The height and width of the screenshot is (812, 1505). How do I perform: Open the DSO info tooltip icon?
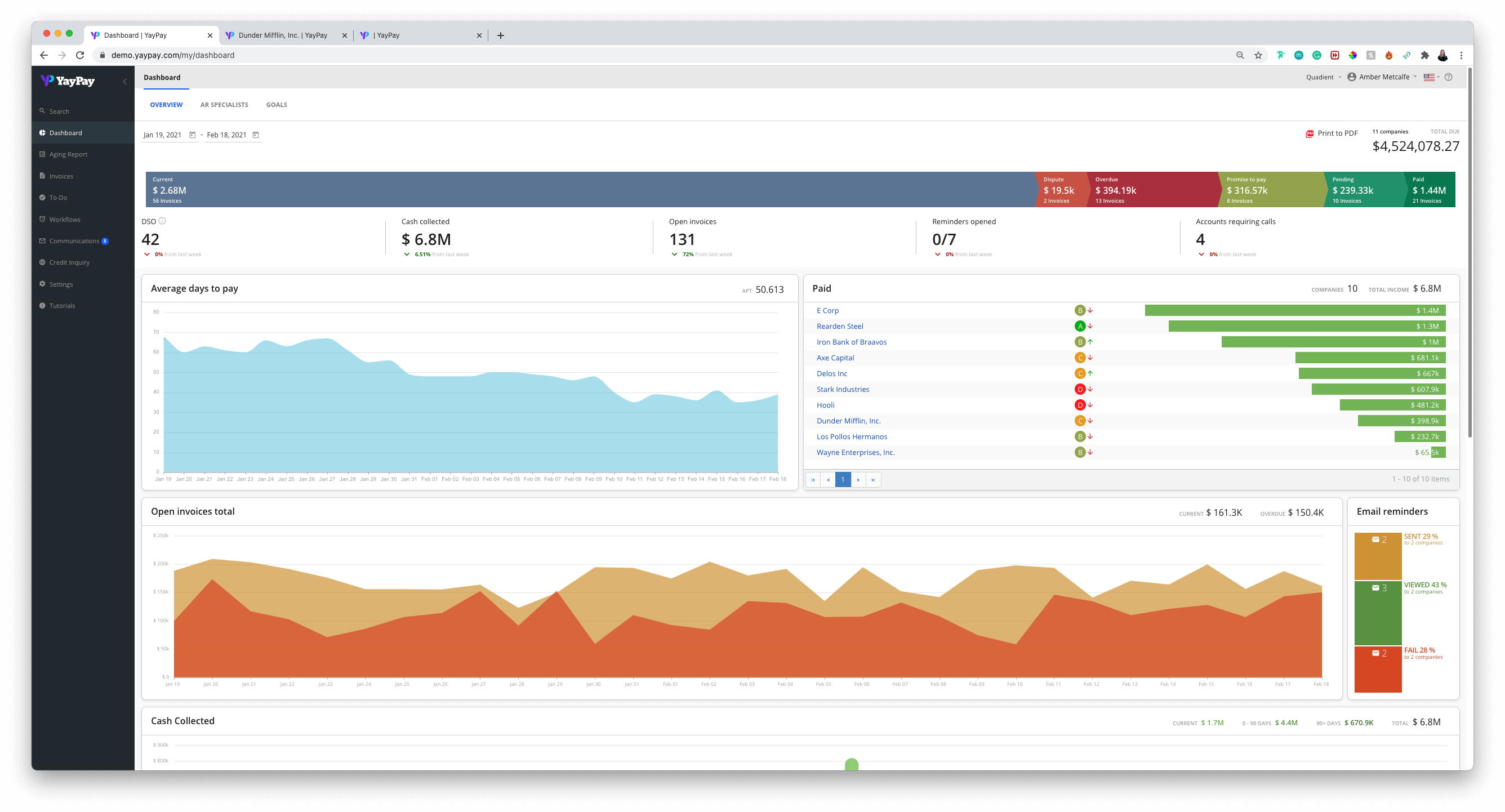[x=162, y=221]
